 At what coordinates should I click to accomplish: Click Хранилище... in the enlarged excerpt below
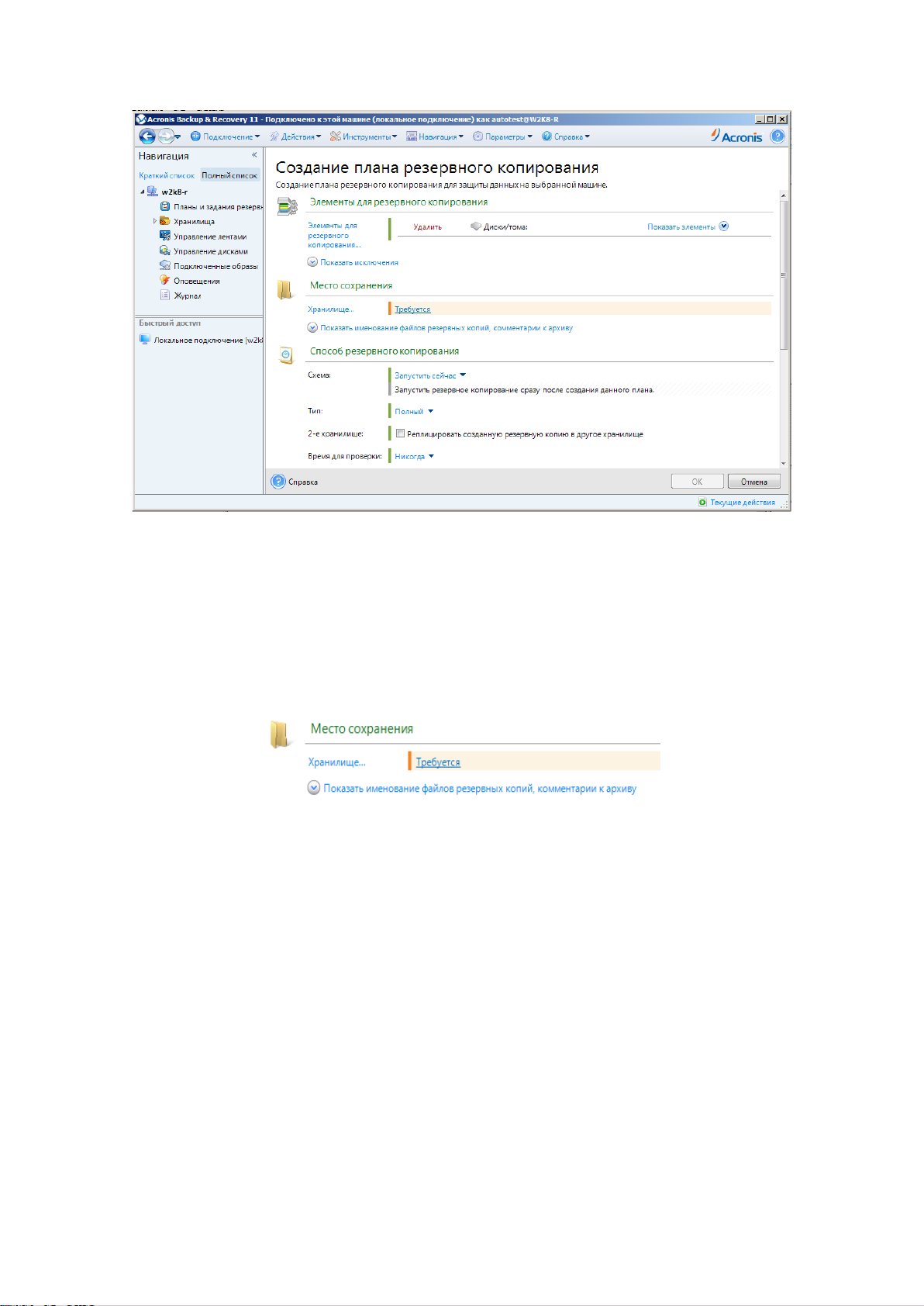click(336, 762)
